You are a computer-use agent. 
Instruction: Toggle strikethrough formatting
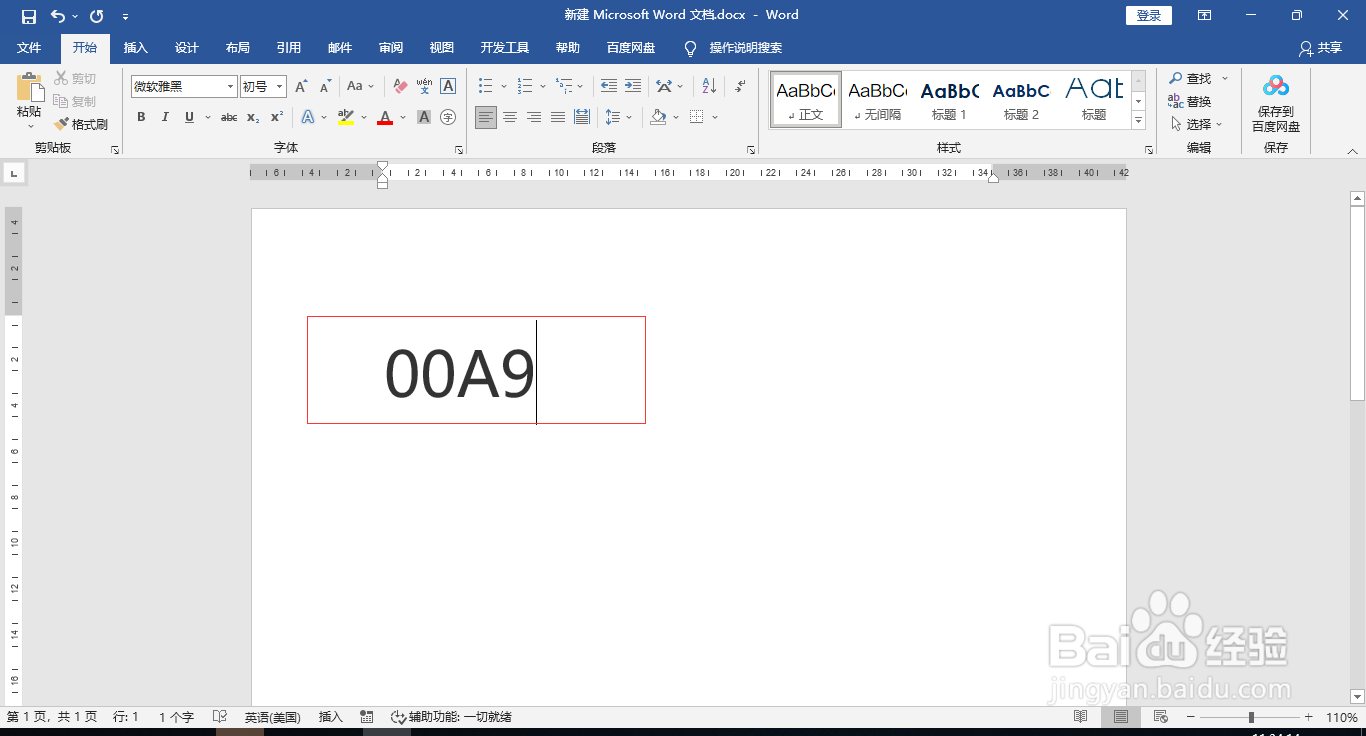(x=228, y=118)
